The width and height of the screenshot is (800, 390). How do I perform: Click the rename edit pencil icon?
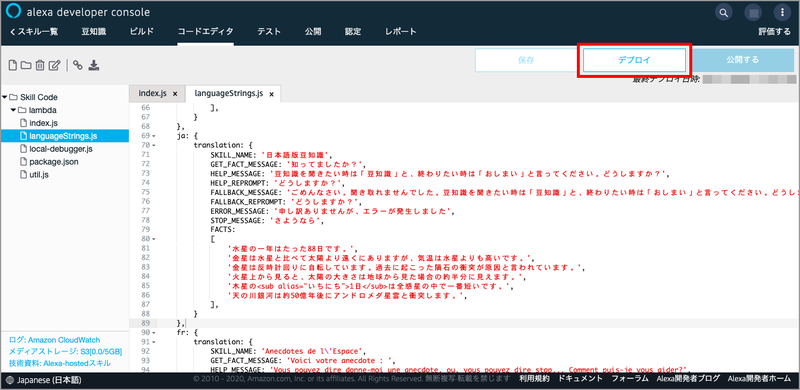coord(55,65)
